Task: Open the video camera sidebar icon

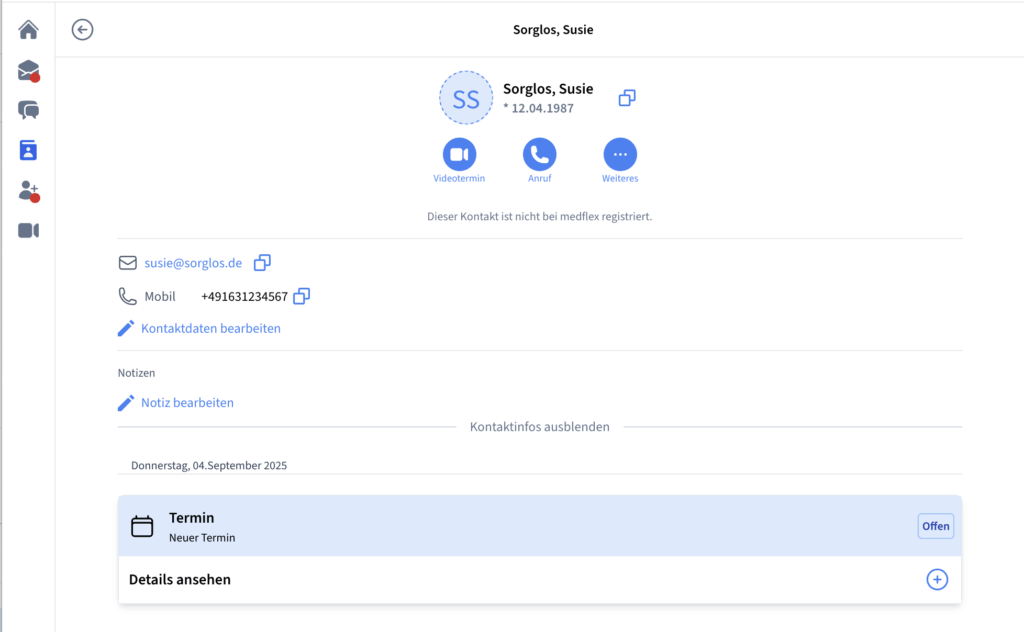Action: click(28, 231)
